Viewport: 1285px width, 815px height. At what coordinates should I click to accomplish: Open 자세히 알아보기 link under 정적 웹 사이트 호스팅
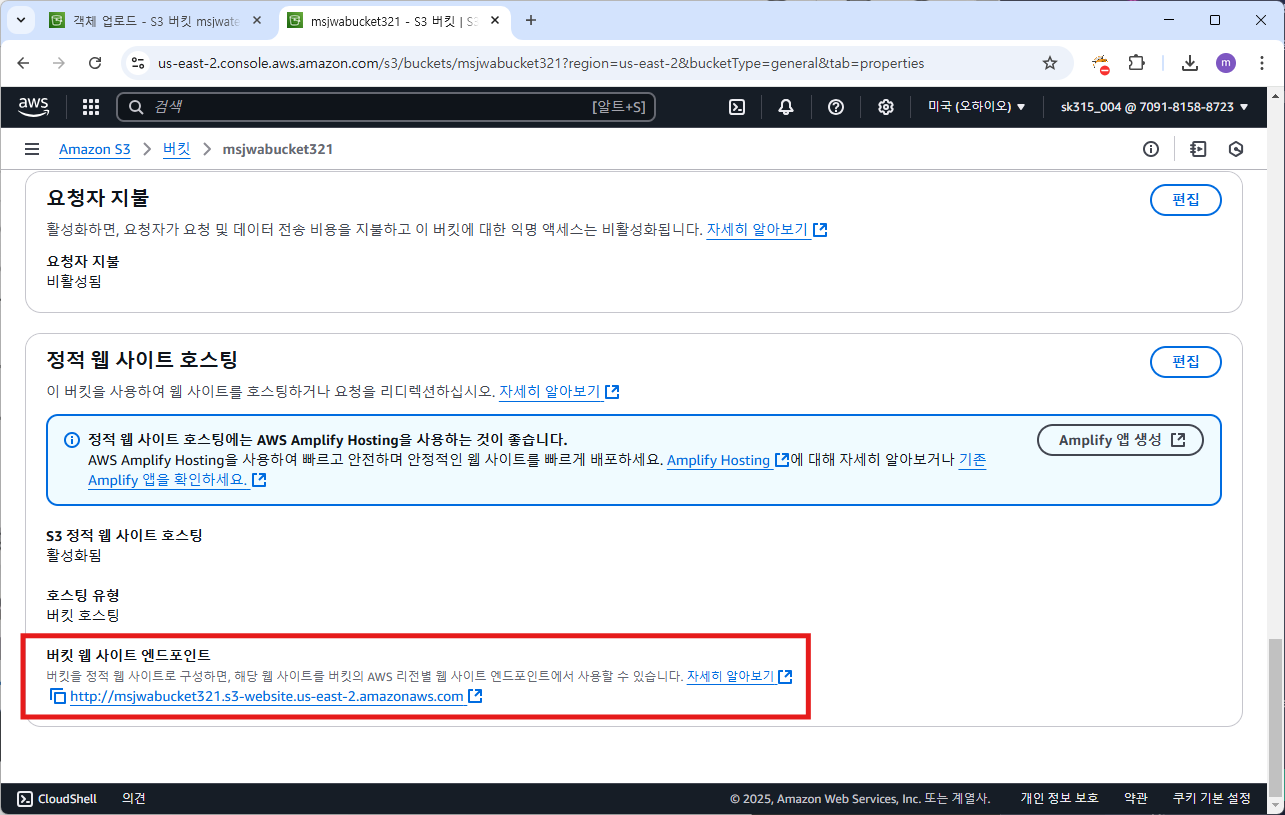click(559, 391)
